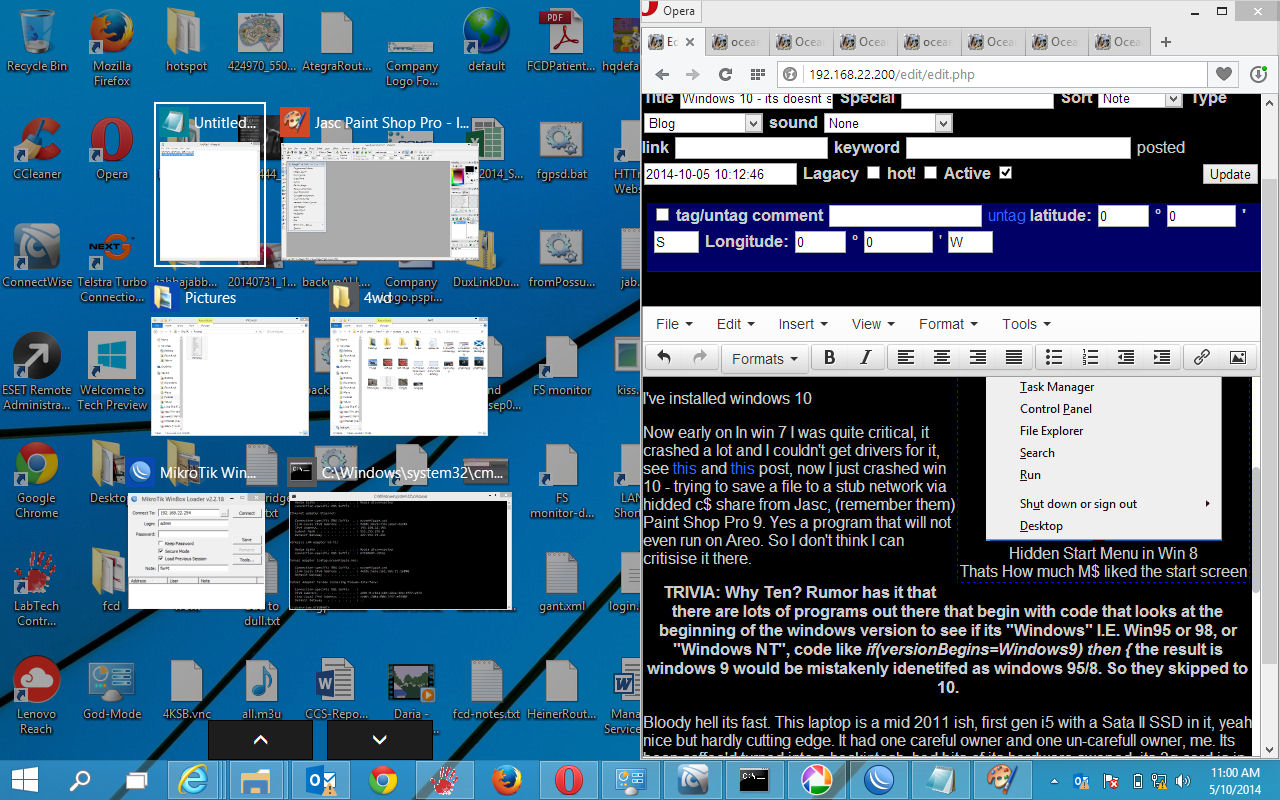Click the untag link

pos(1006,215)
